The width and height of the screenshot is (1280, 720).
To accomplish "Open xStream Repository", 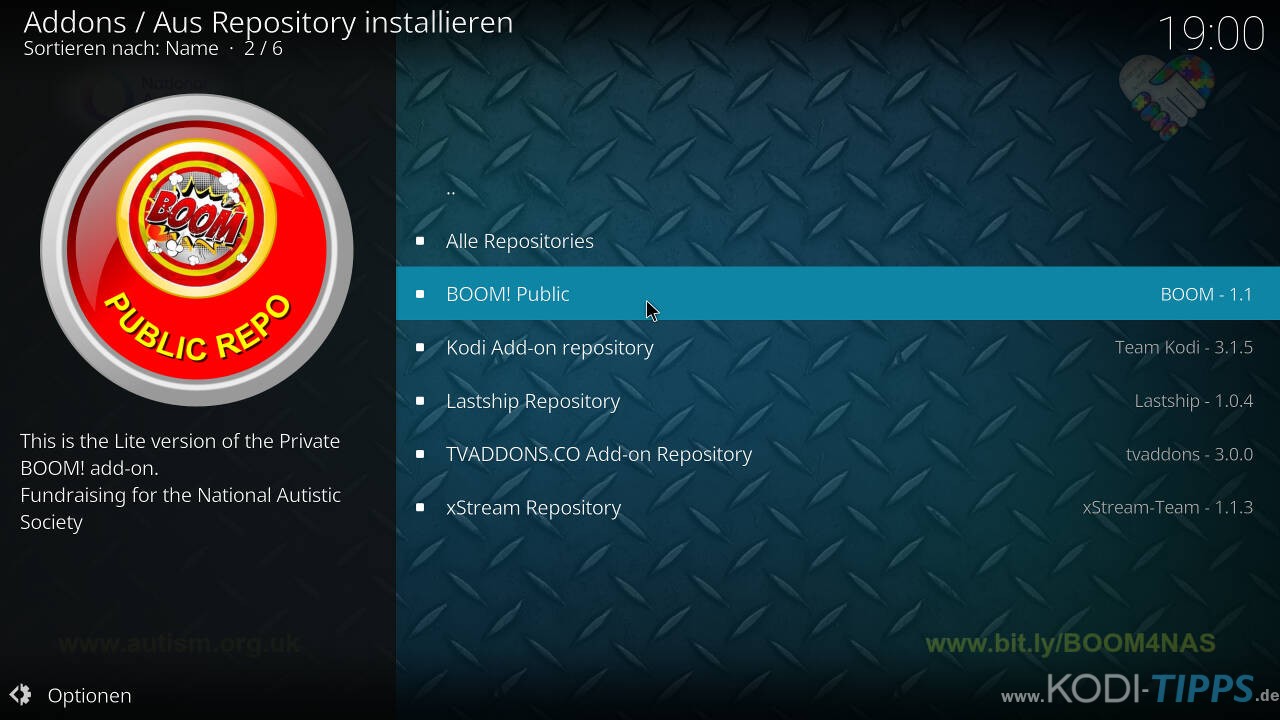I will (838, 507).
